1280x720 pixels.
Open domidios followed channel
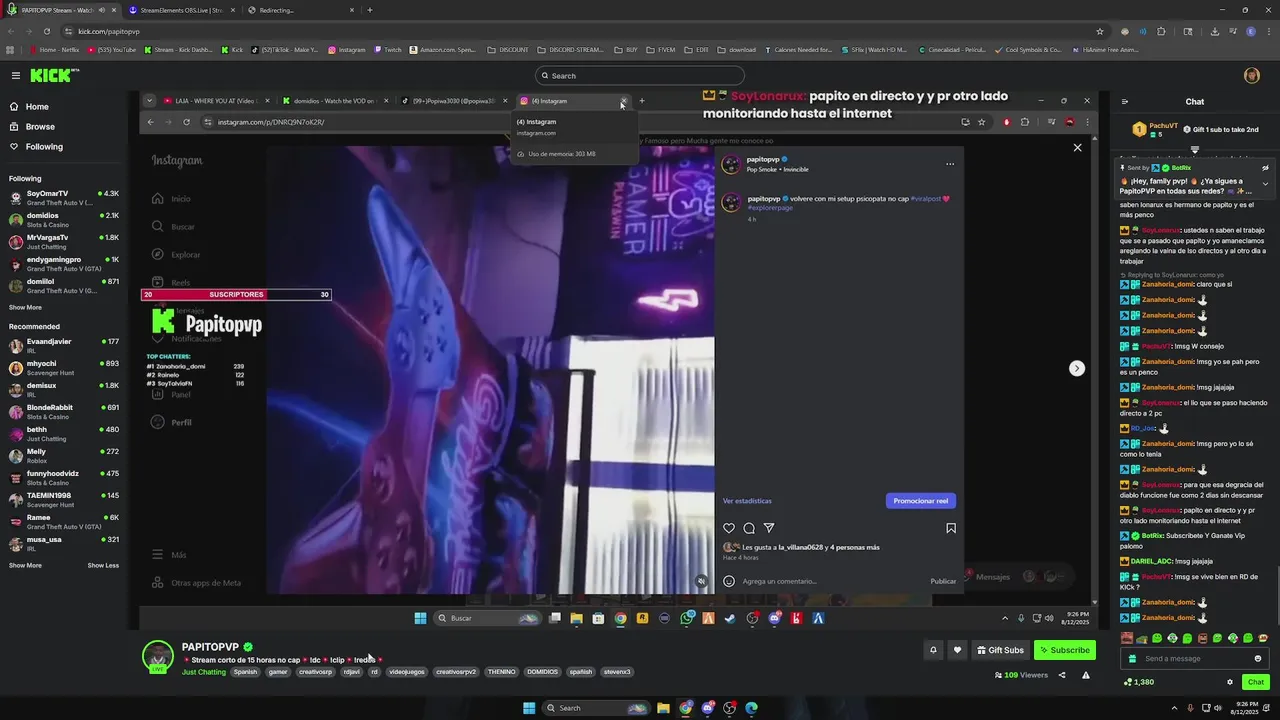[62, 219]
